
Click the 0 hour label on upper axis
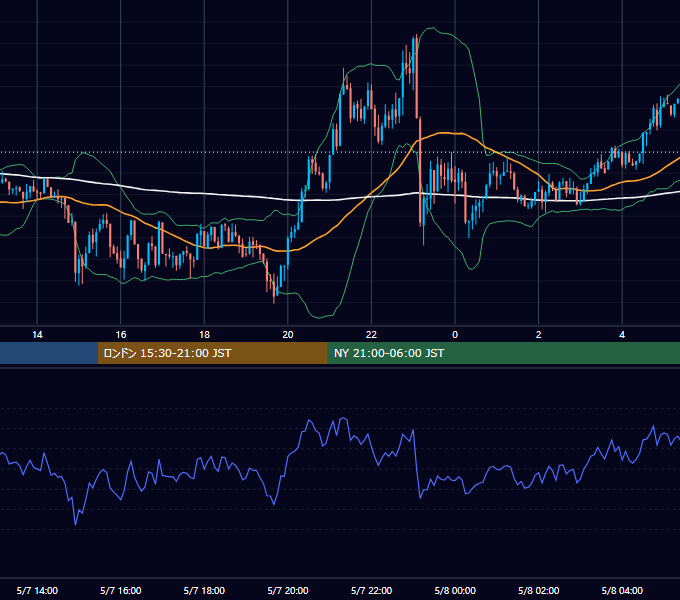tap(455, 334)
